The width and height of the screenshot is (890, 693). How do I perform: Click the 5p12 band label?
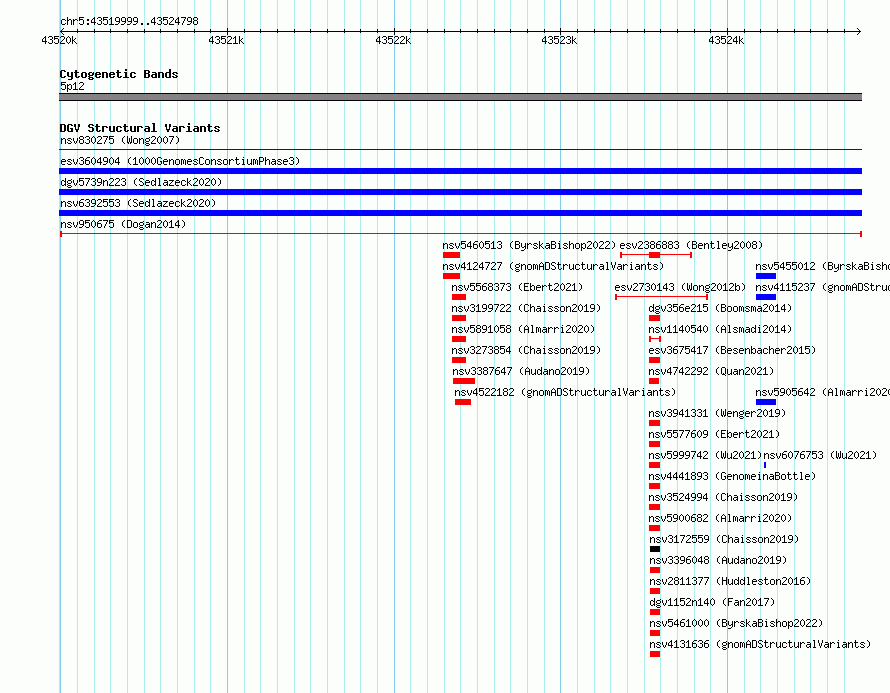pos(72,86)
